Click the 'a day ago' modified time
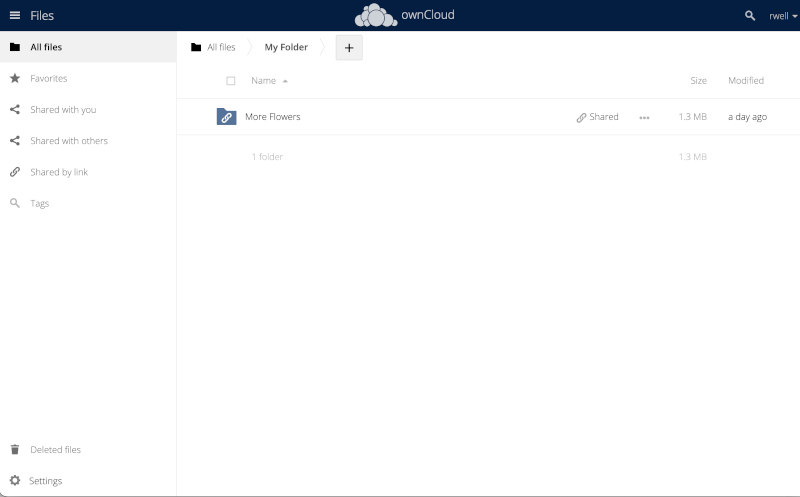Screen dimensions: 800x497 (x=747, y=117)
